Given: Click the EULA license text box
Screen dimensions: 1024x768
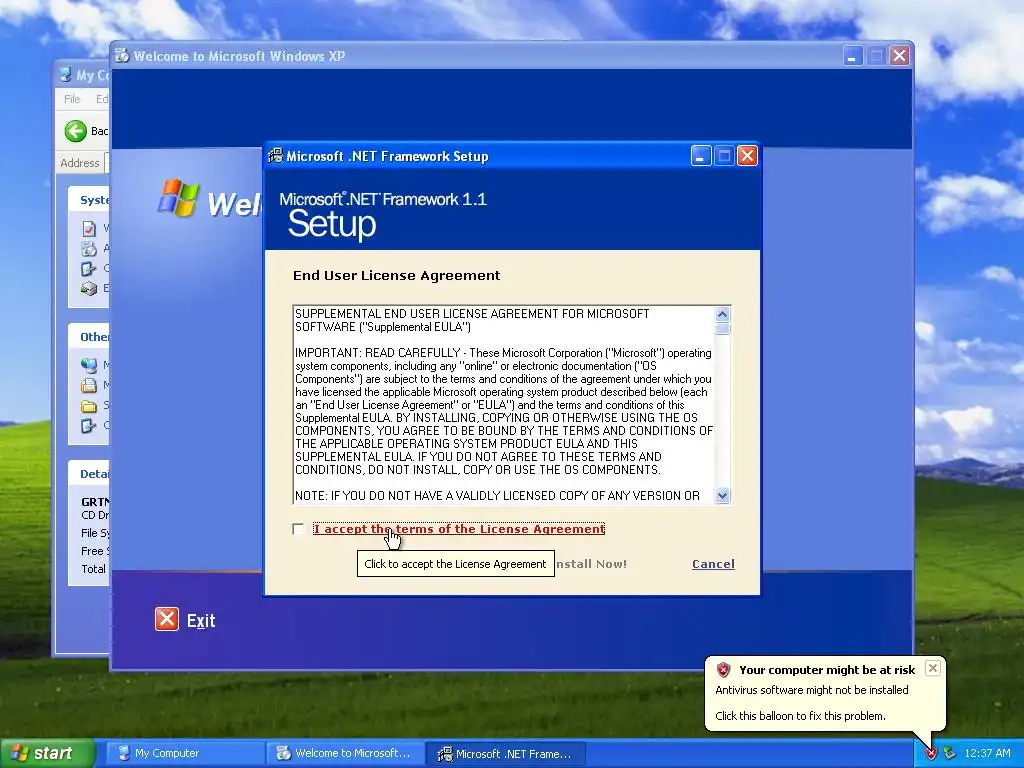Looking at the screenshot, I should click(504, 404).
